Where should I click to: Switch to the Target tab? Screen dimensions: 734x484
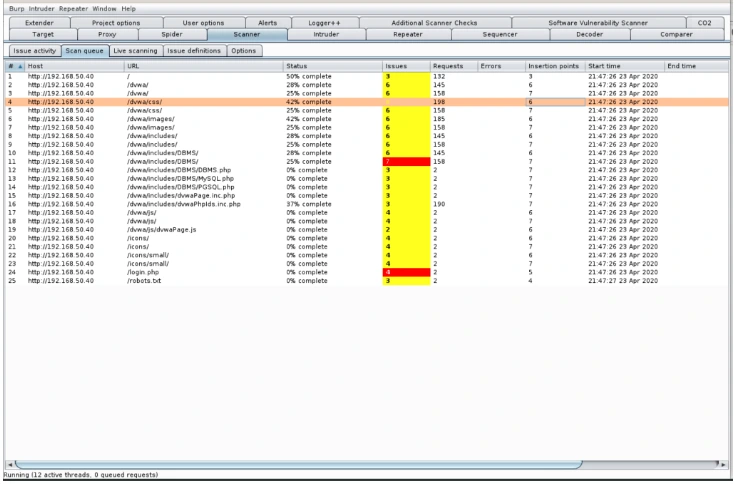point(43,34)
